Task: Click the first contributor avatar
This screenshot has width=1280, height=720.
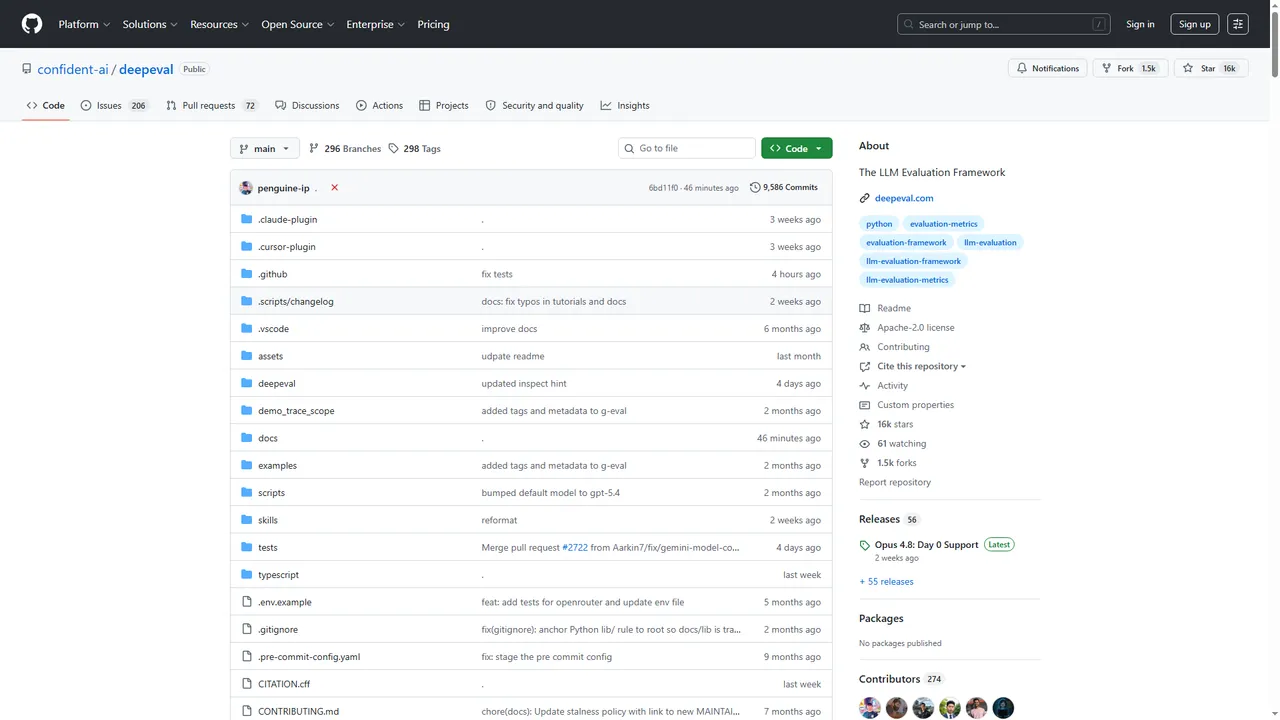Action: [870, 708]
